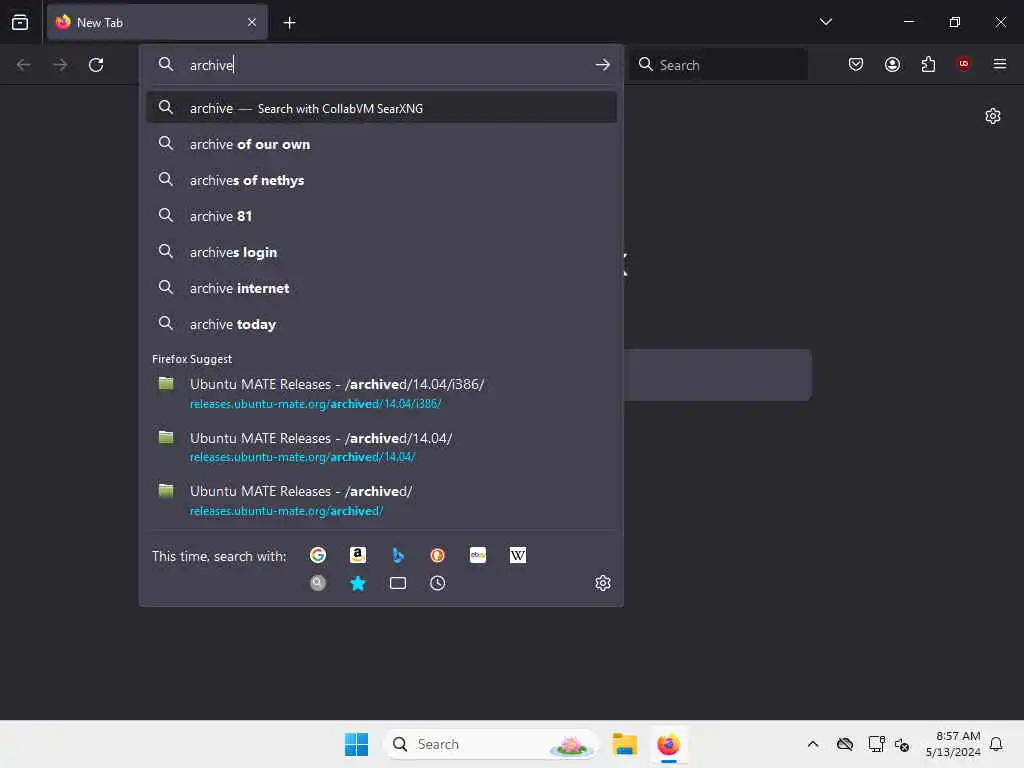Click the toolbar Search box
The image size is (1024, 768).
click(718, 65)
